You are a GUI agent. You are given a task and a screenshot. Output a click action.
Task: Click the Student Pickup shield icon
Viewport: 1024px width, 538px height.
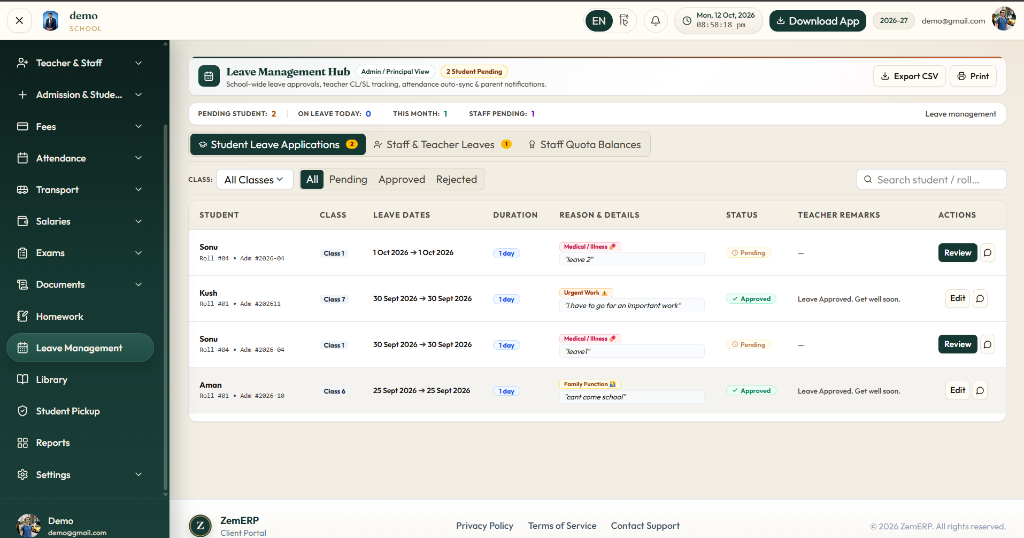[x=22, y=411]
